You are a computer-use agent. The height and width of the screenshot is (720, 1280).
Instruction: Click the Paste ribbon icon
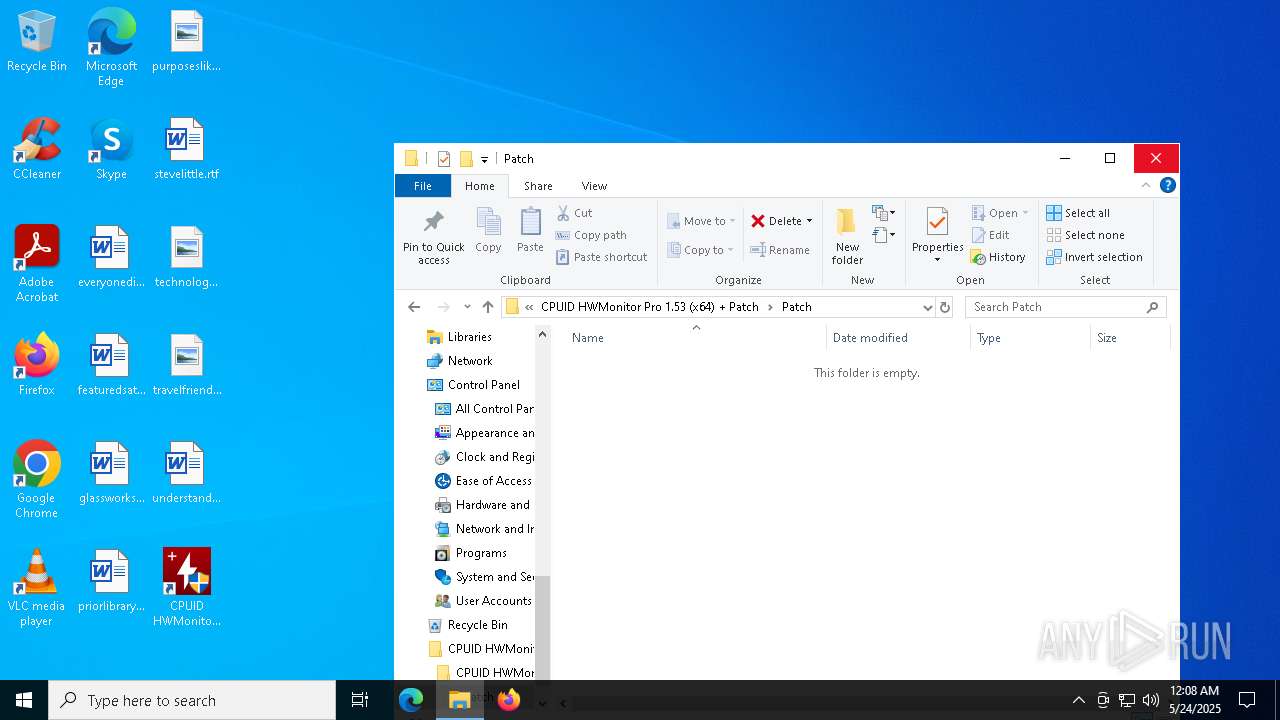pos(530,222)
